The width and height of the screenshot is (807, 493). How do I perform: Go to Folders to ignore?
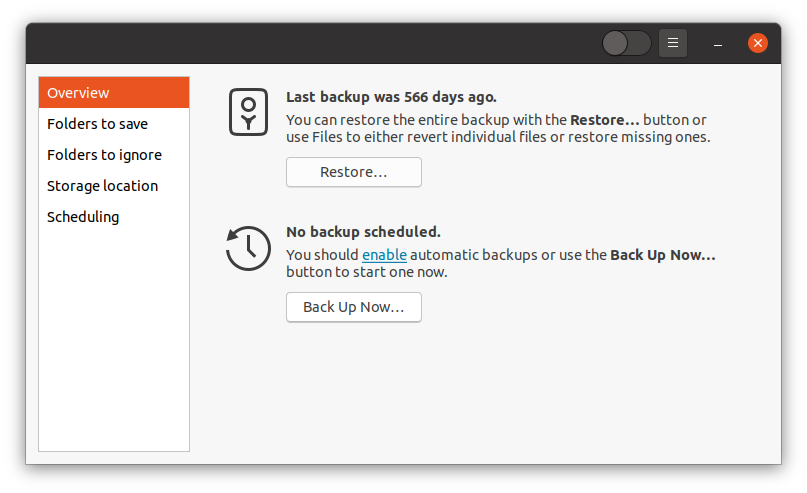click(x=114, y=154)
